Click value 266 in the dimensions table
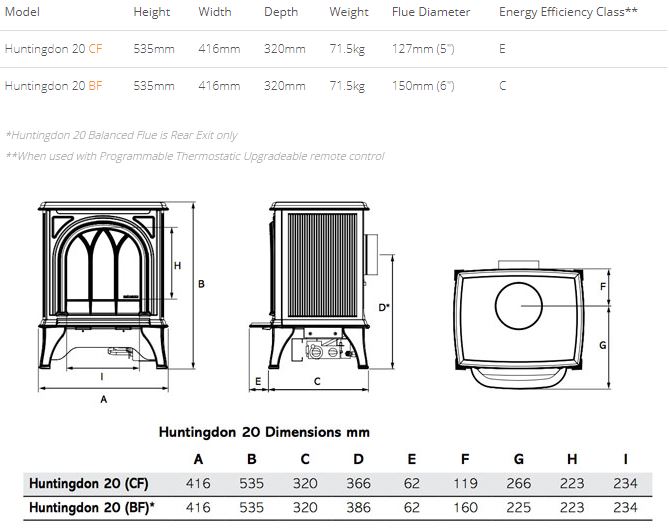 pos(519,483)
